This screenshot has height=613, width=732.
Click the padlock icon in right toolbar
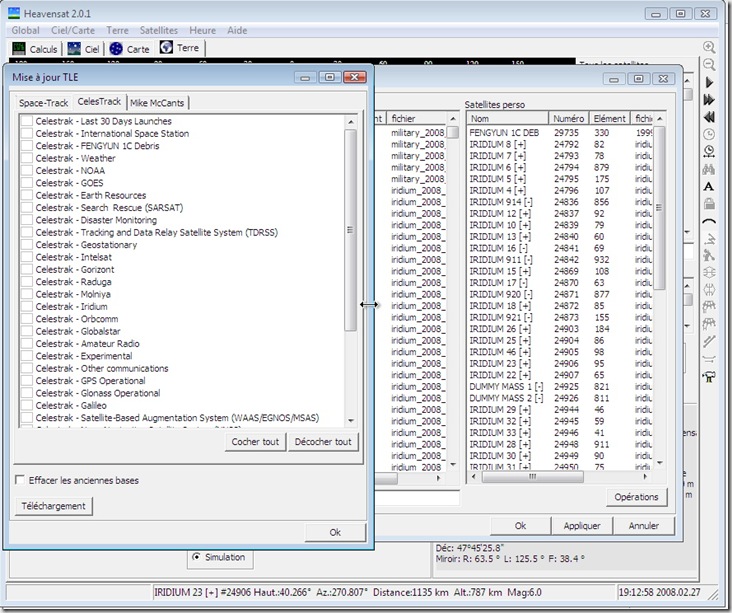pos(709,204)
